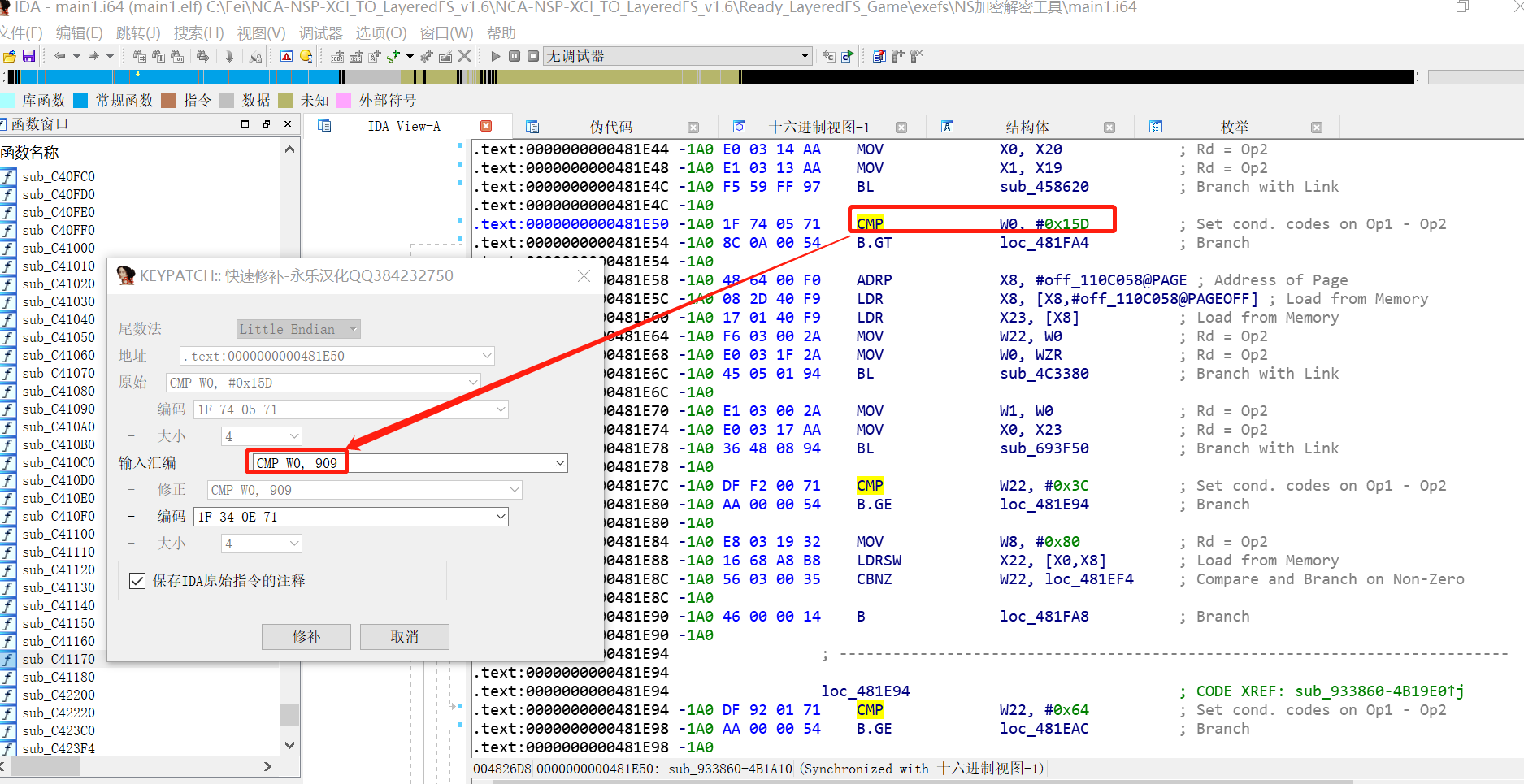
Task: Click the sub_933860-4B19E0 code xref
Action: [x=1379, y=691]
